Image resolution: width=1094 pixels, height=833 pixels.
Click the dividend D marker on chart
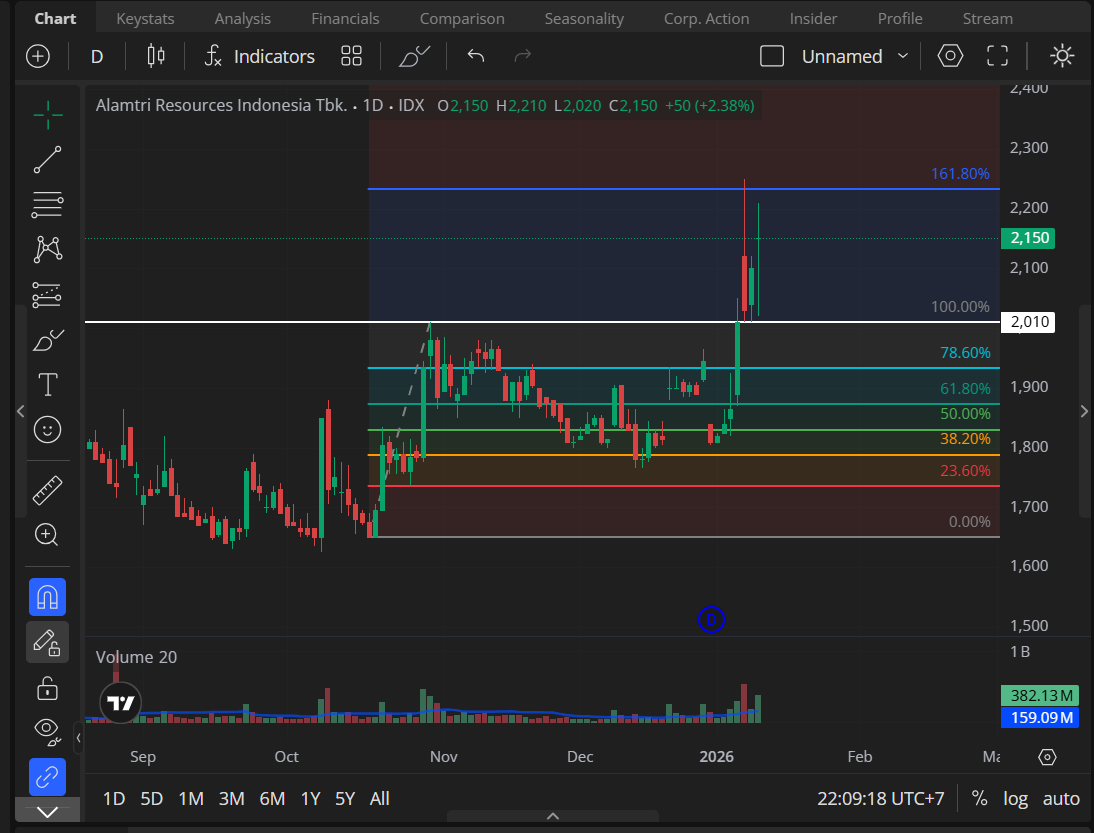click(x=711, y=620)
